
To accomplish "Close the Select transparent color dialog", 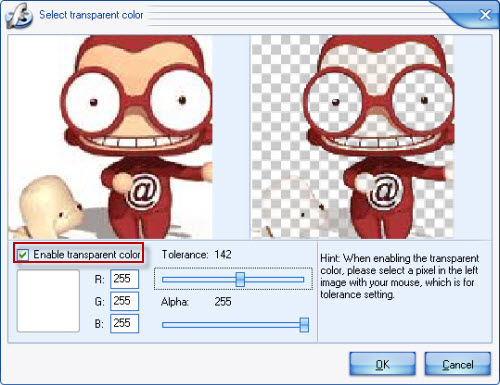I will click(x=485, y=15).
